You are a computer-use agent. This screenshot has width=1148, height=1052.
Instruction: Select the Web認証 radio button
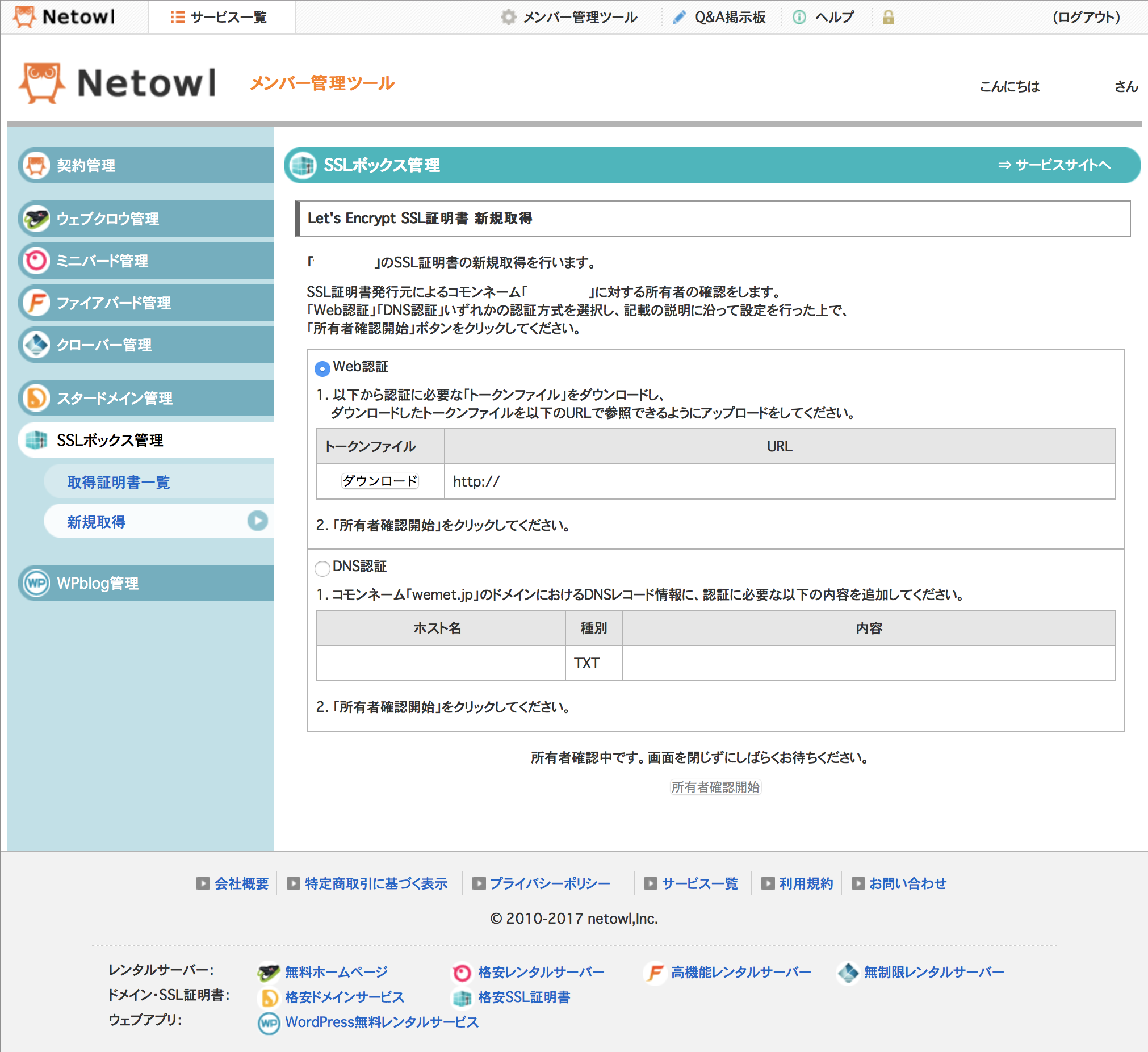point(322,369)
